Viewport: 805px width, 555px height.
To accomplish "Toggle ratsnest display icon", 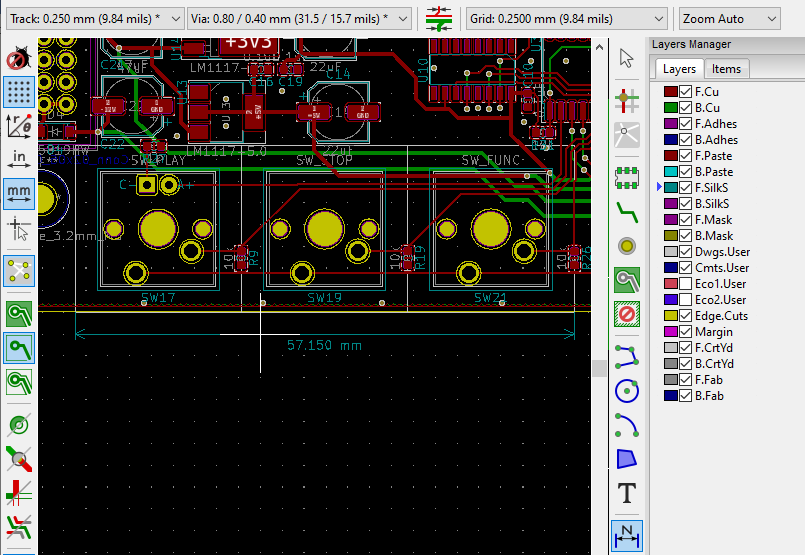I will coord(19,271).
